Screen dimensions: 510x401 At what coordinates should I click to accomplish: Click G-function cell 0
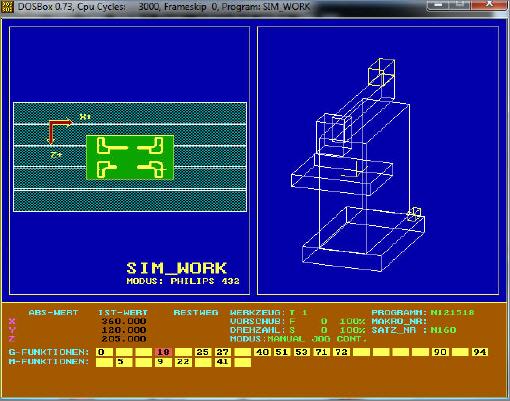click(x=104, y=352)
